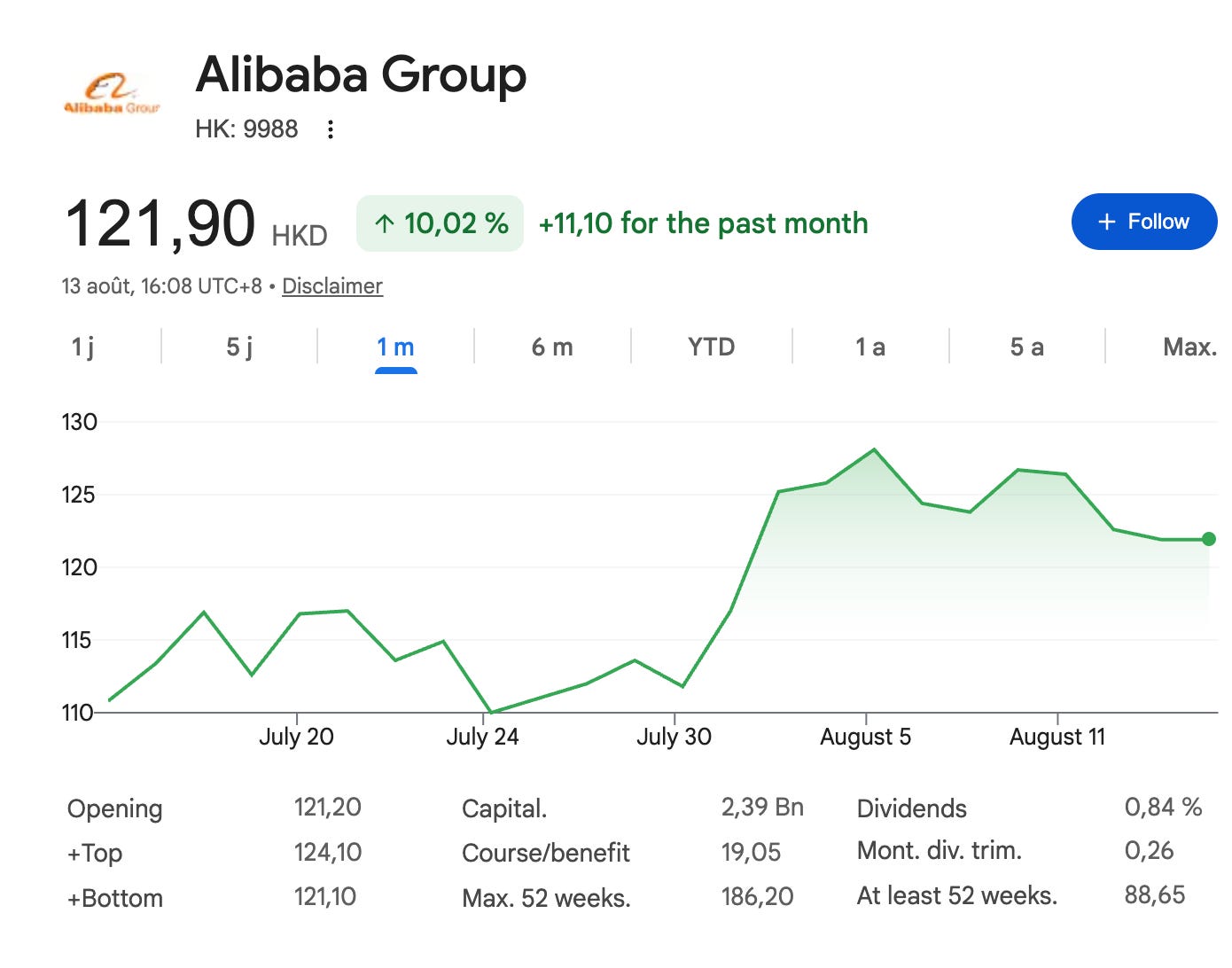This screenshot has width=1232, height=968.
Task: Click the August 5 peak on chart
Action: (x=875, y=449)
